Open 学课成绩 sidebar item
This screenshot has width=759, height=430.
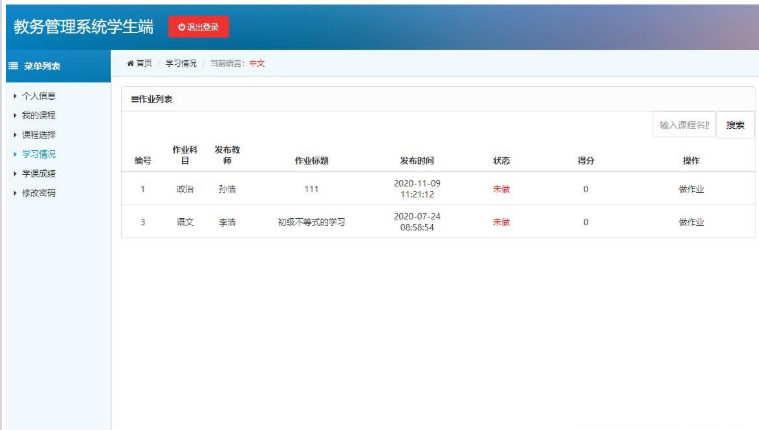coord(39,173)
